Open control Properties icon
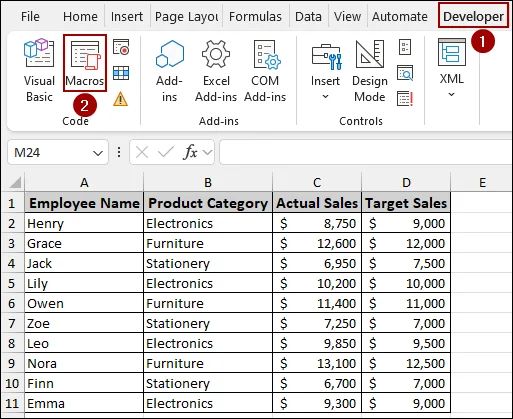513x419 pixels. pos(405,47)
